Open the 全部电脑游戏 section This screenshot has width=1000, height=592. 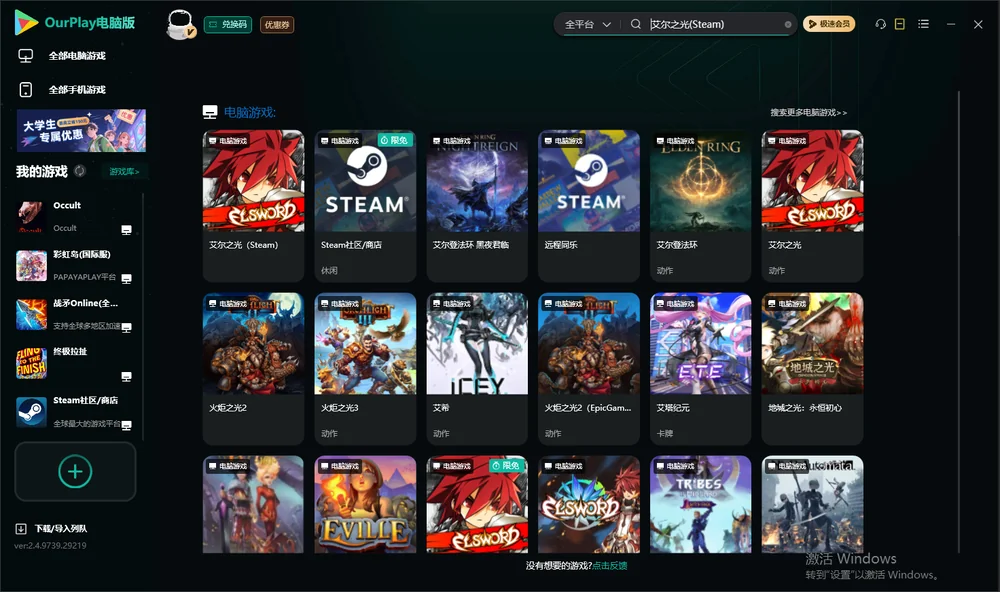pos(77,56)
